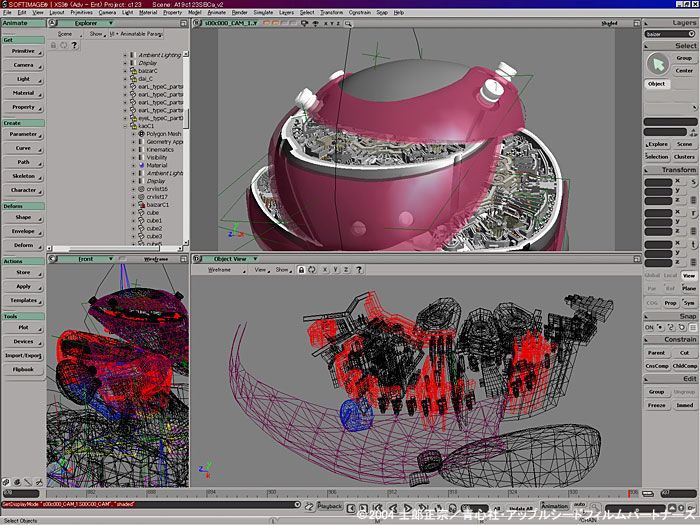This screenshot has height=525, width=700.
Task: Click the lock icon in Object View toolbar
Action: click(x=301, y=270)
